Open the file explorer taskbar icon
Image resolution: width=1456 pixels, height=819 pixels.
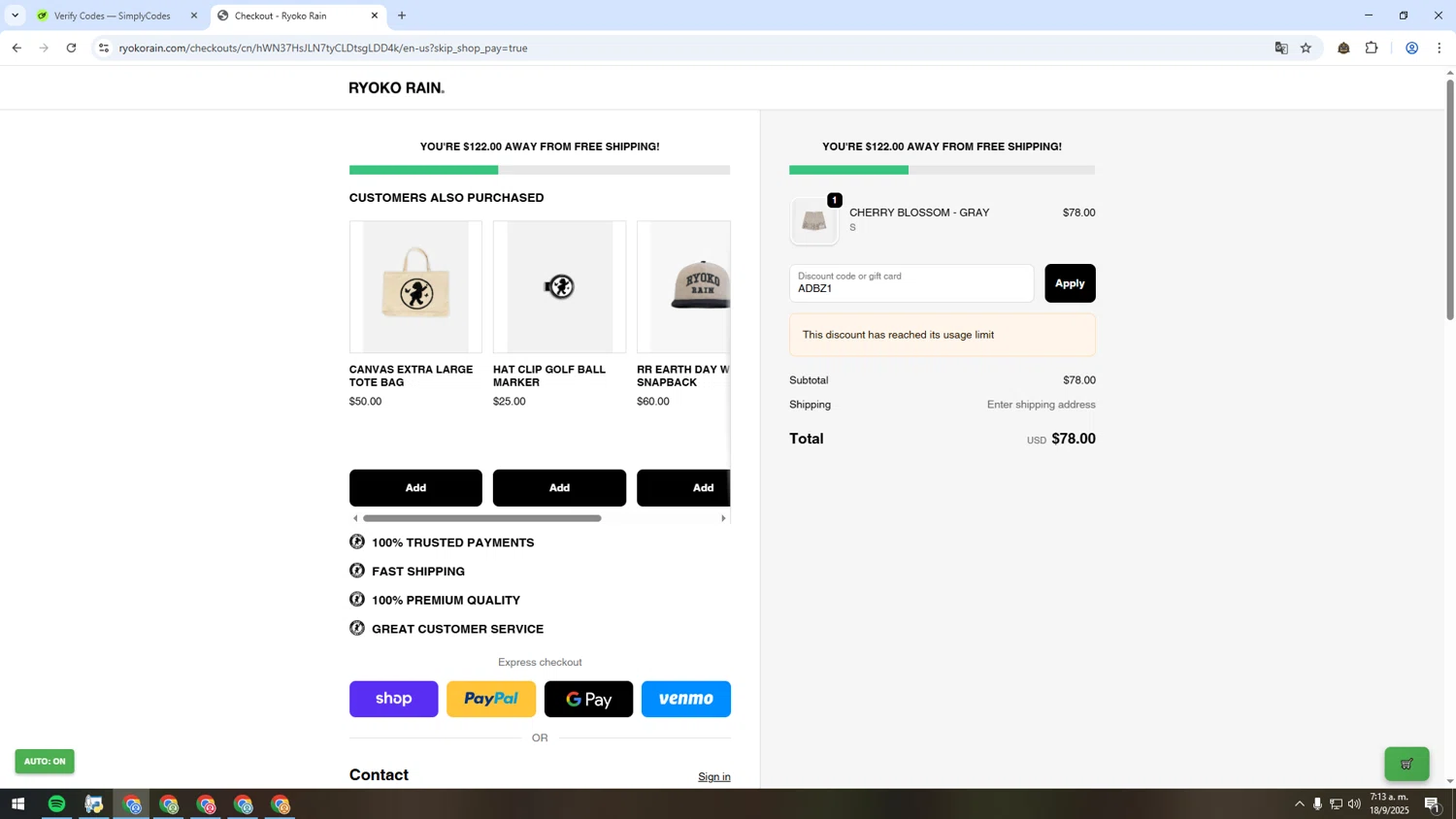94,804
